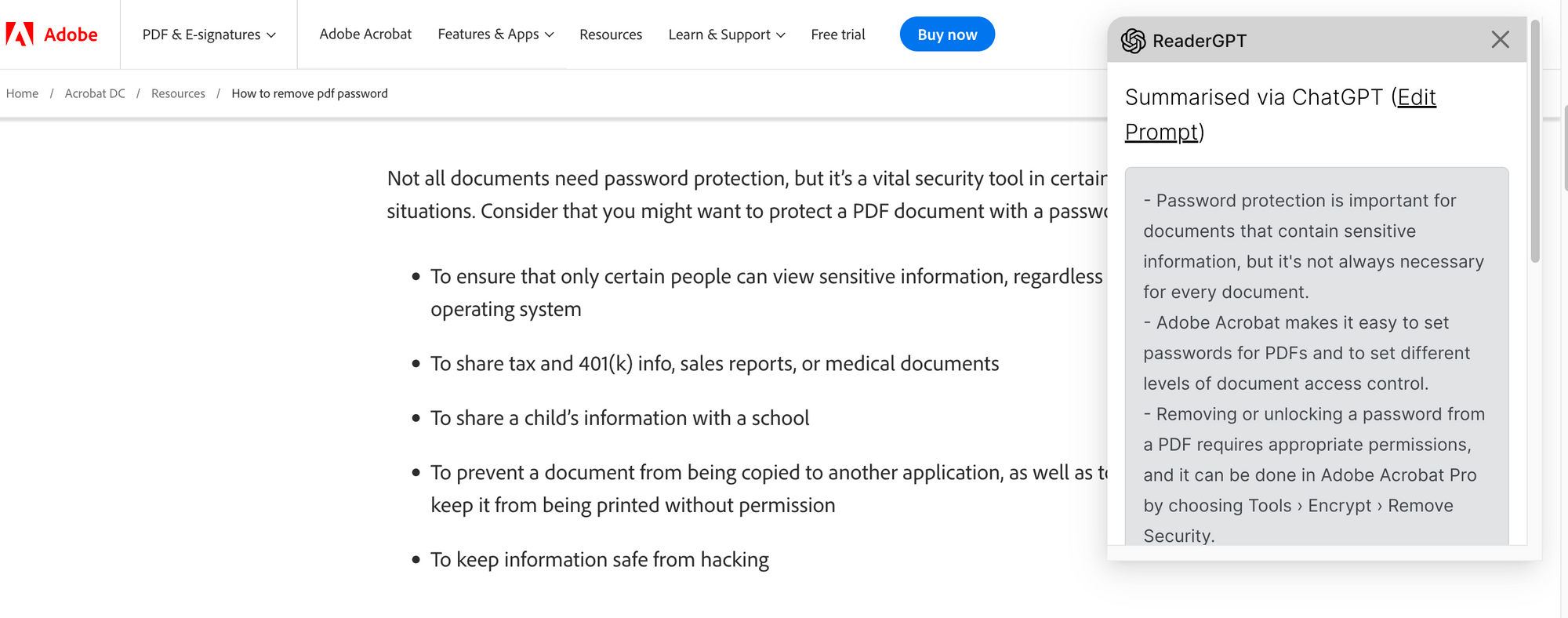Click the Adobe logo icon
1568x618 pixels.
tap(20, 35)
